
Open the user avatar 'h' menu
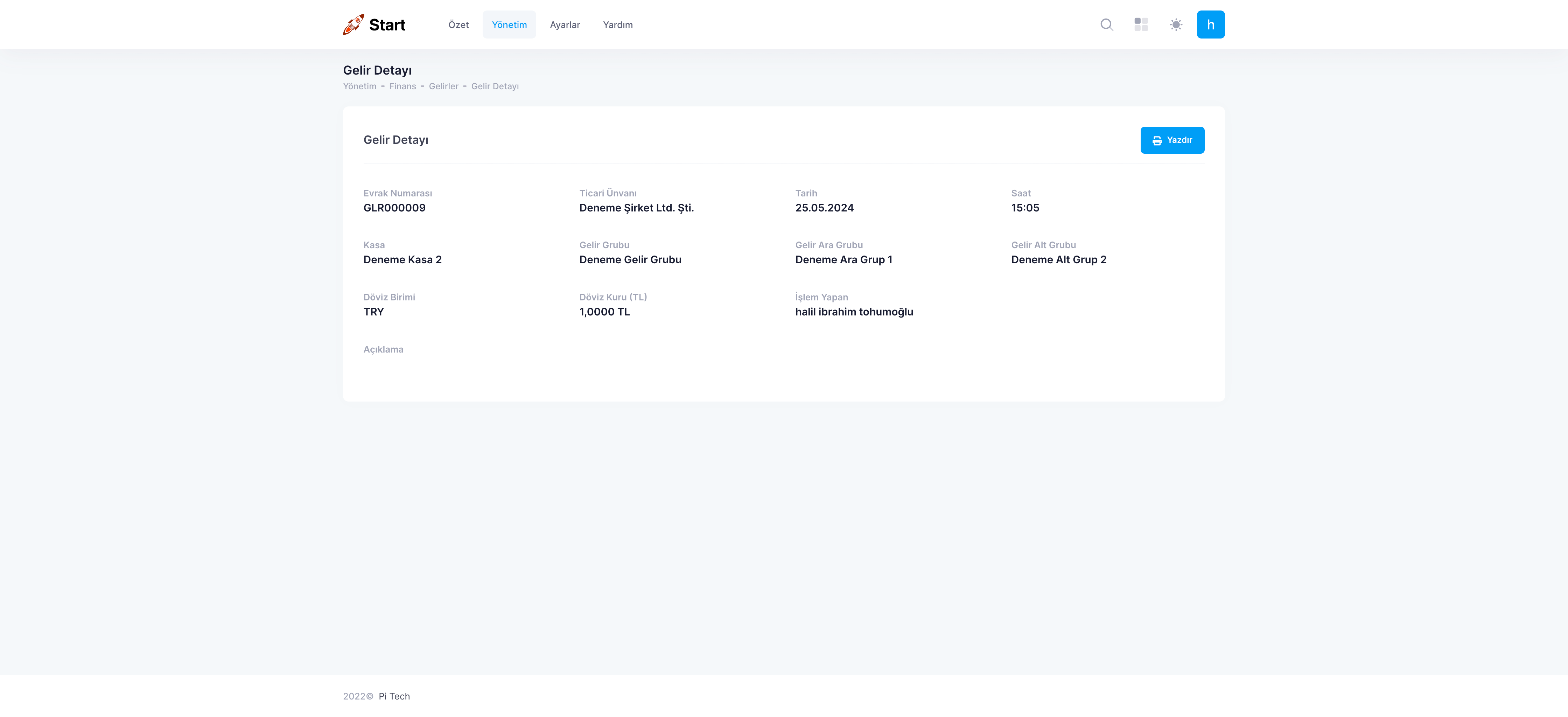1210,25
